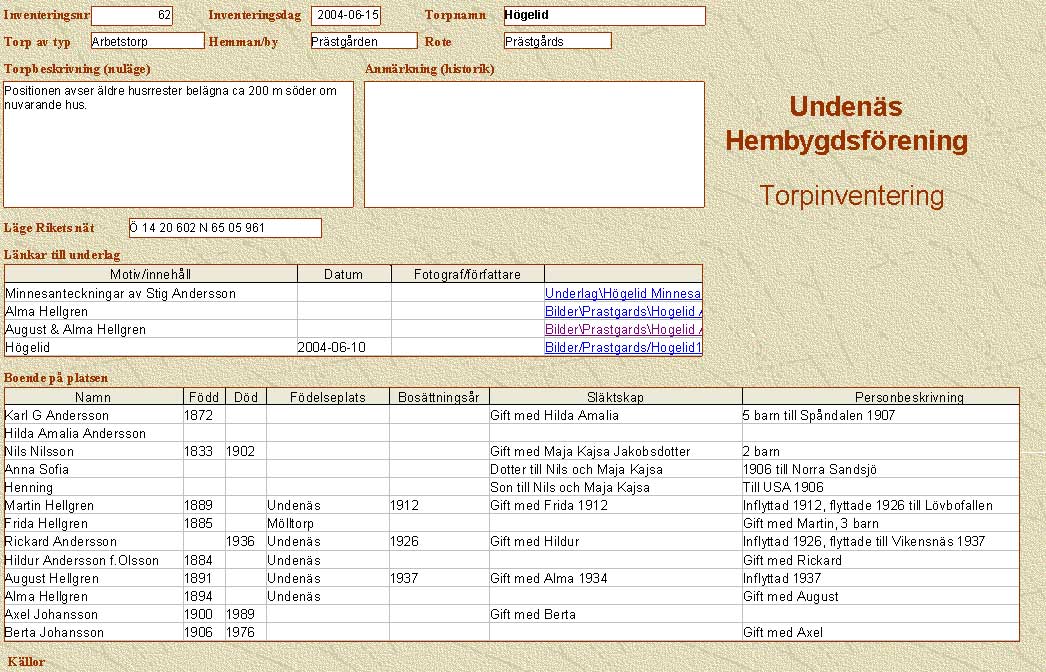
Task: Click the Personbeskrivning column header
Action: click(x=879, y=397)
